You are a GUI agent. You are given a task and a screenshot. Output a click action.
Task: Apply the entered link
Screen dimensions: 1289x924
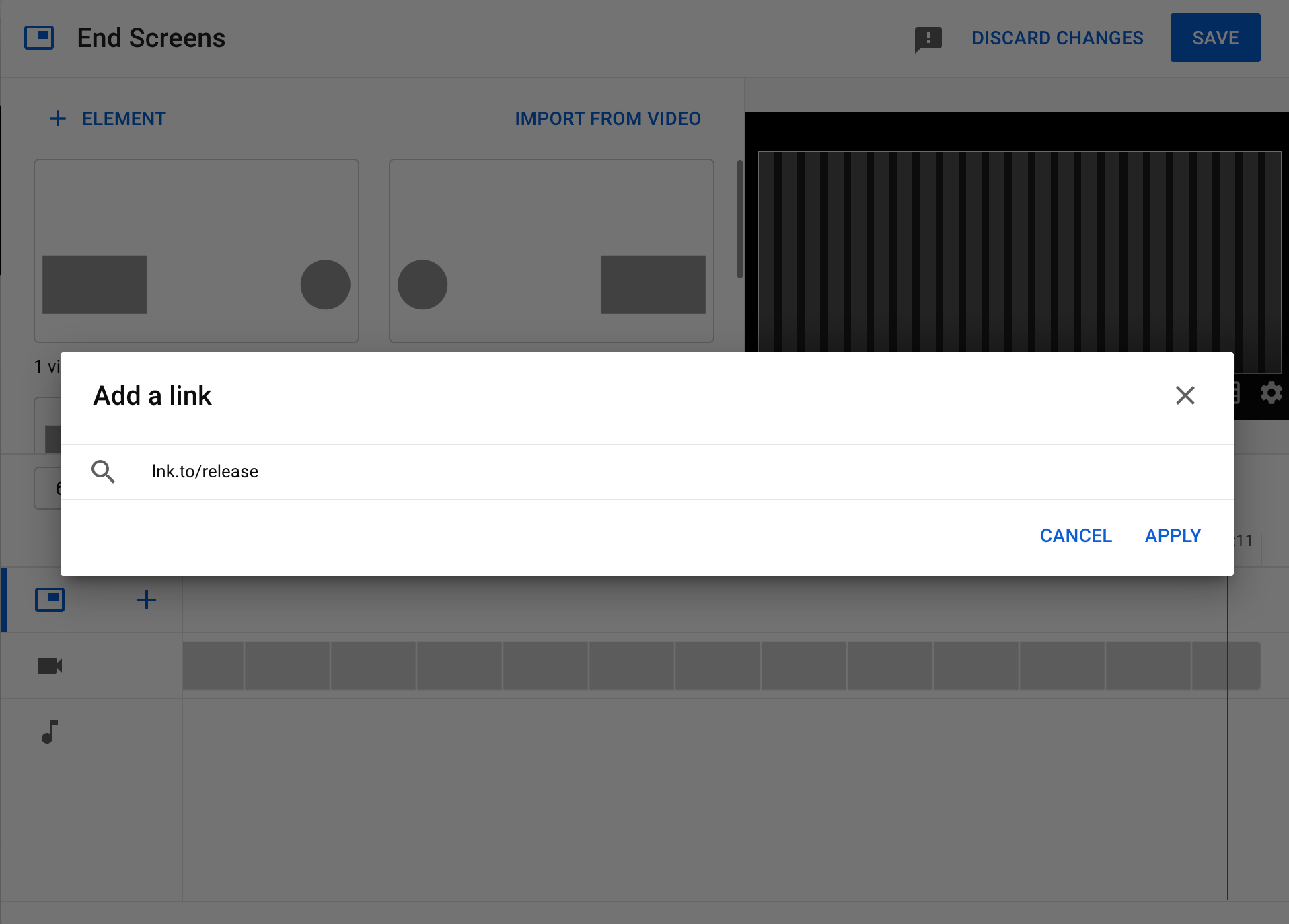pyautogui.click(x=1173, y=535)
